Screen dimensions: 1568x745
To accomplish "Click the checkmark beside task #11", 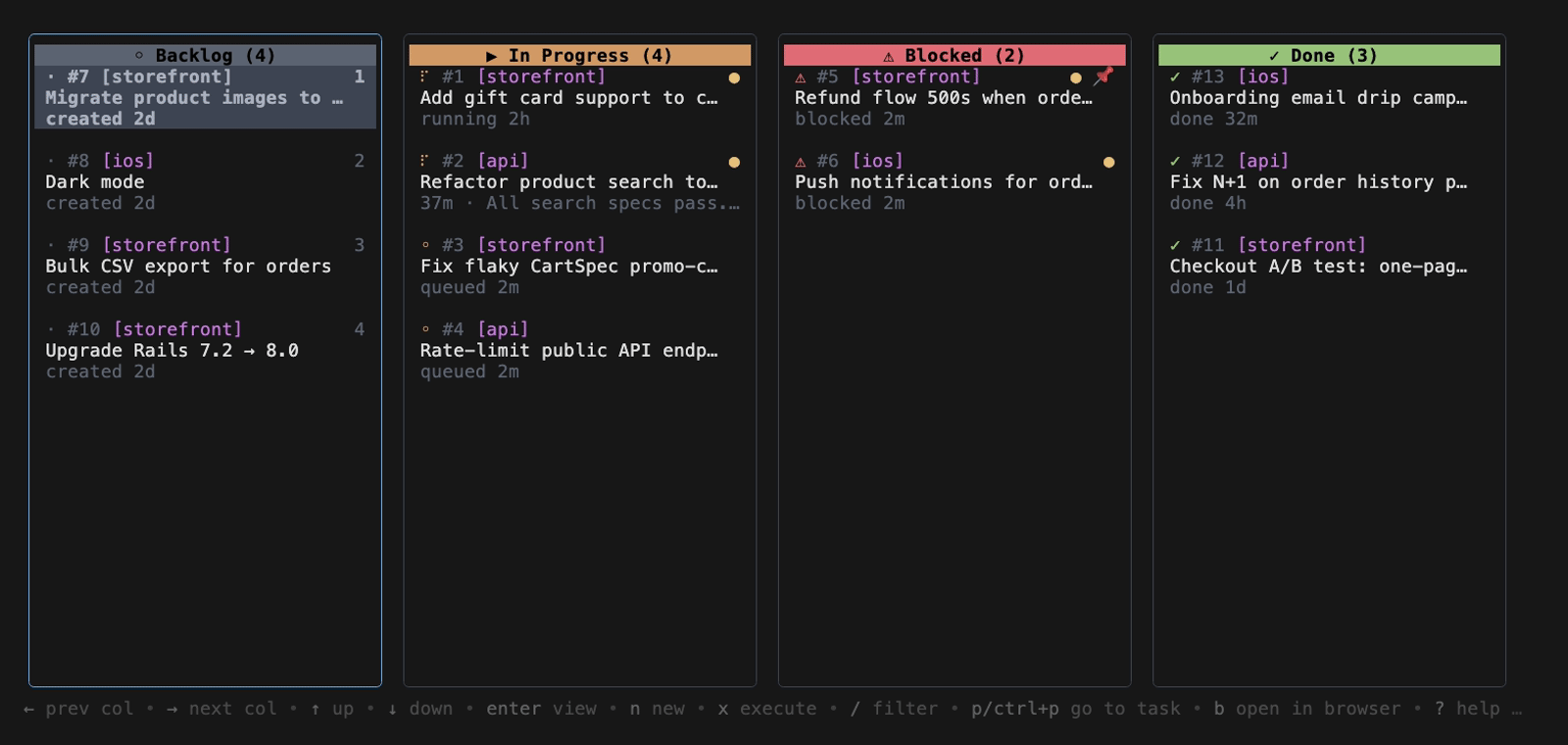I will coord(1175,245).
